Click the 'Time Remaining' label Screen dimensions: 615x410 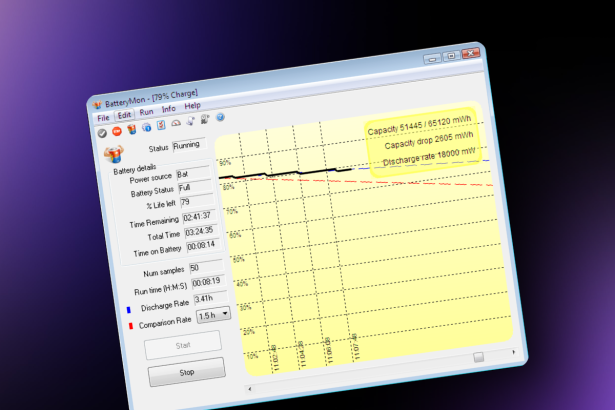point(154,222)
